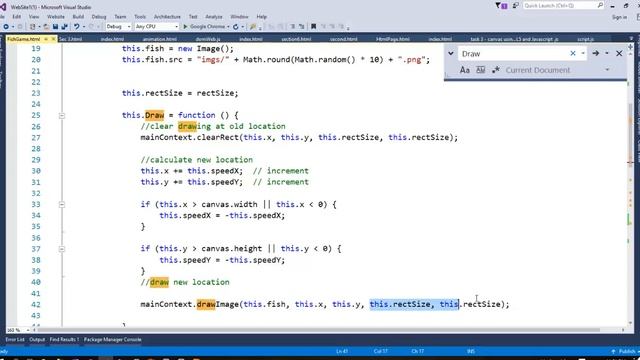The image size is (640, 360).
Task: Open the Undo history dropdown arrow
Action: 83,27
